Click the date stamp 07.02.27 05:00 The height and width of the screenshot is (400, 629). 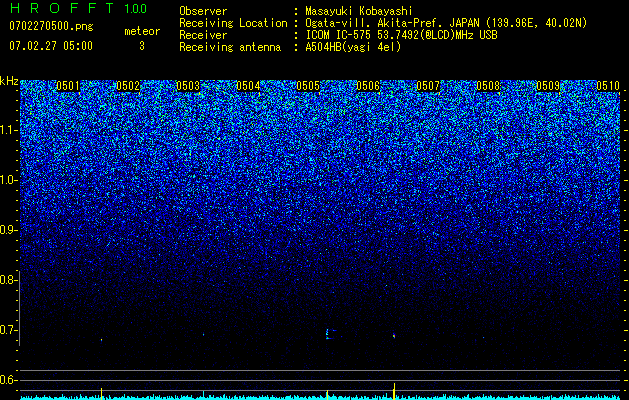[51, 45]
